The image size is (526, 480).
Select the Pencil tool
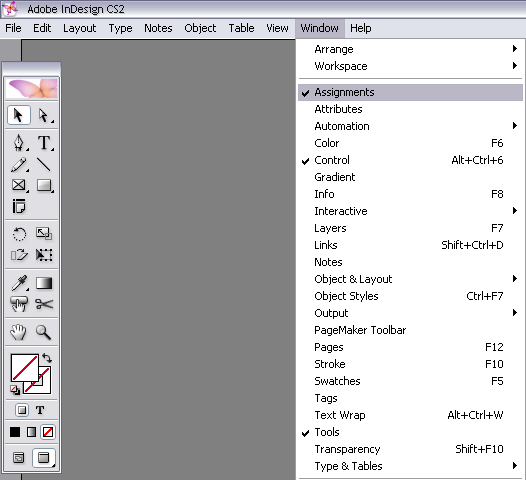[x=19, y=164]
